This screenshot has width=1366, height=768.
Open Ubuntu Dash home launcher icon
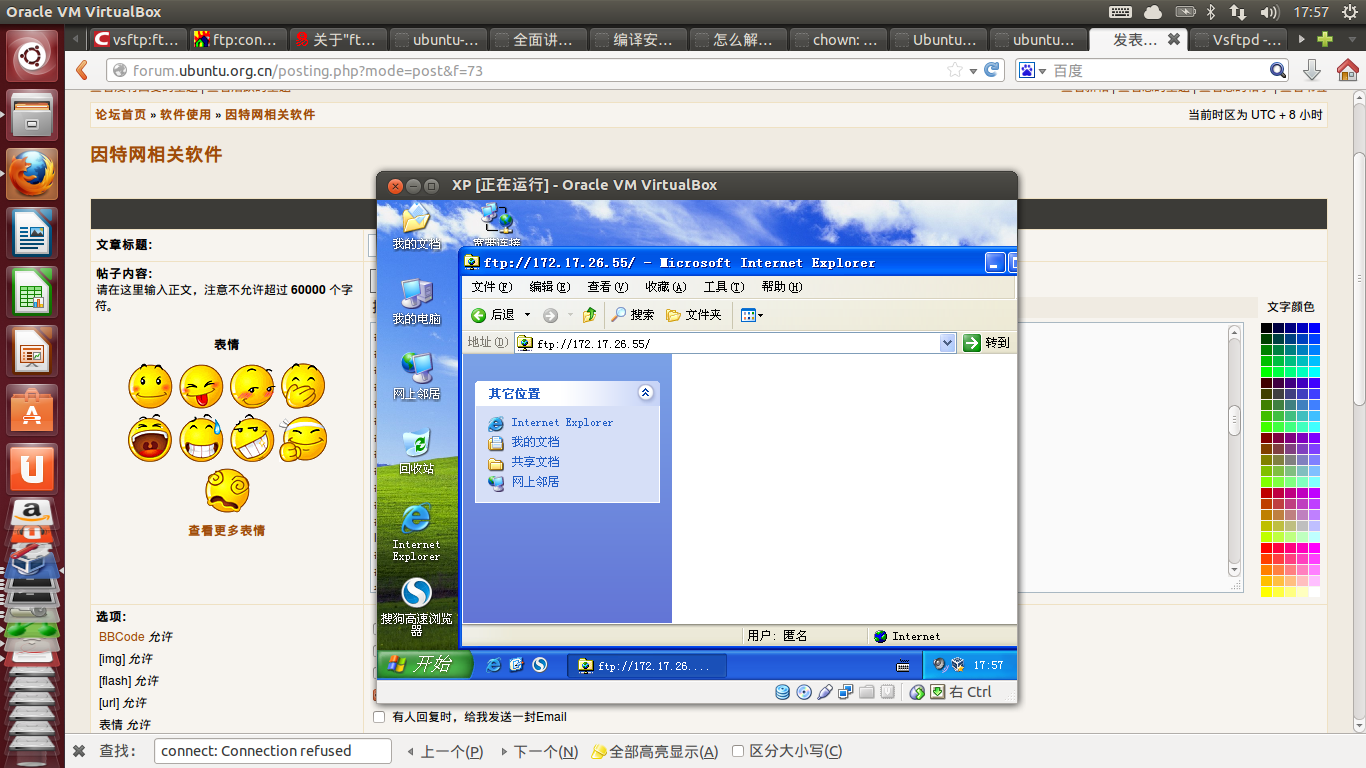click(32, 56)
